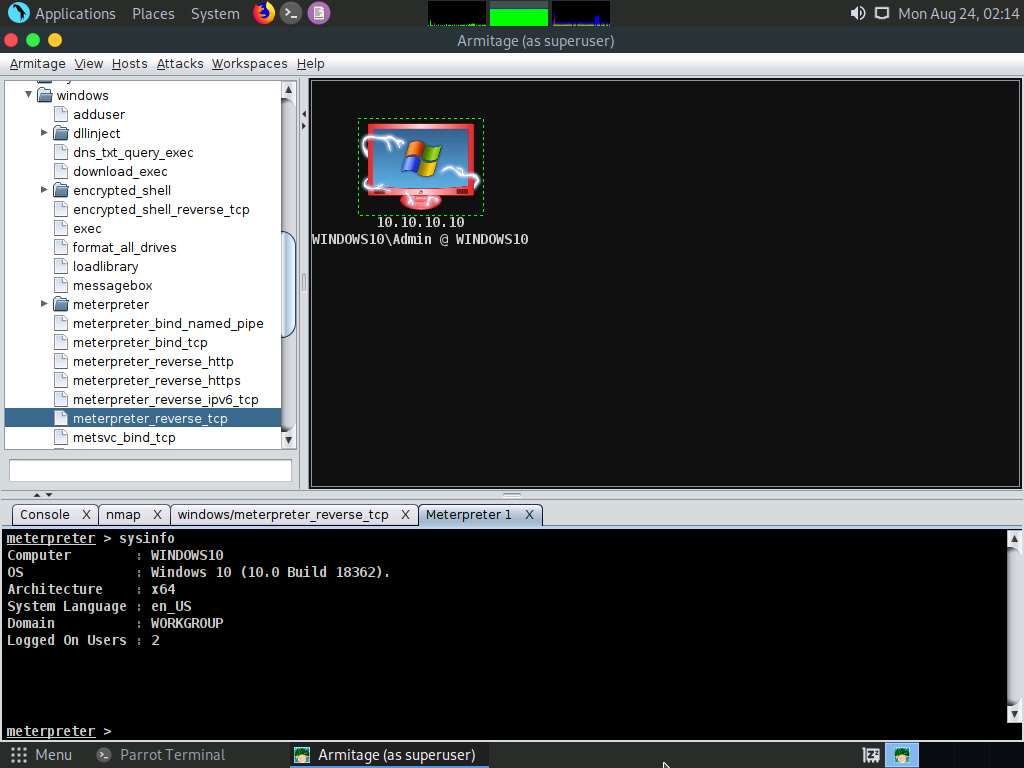Viewport: 1024px width, 768px height.
Task: Open the taskbar Menu grid icon
Action: pos(19,755)
